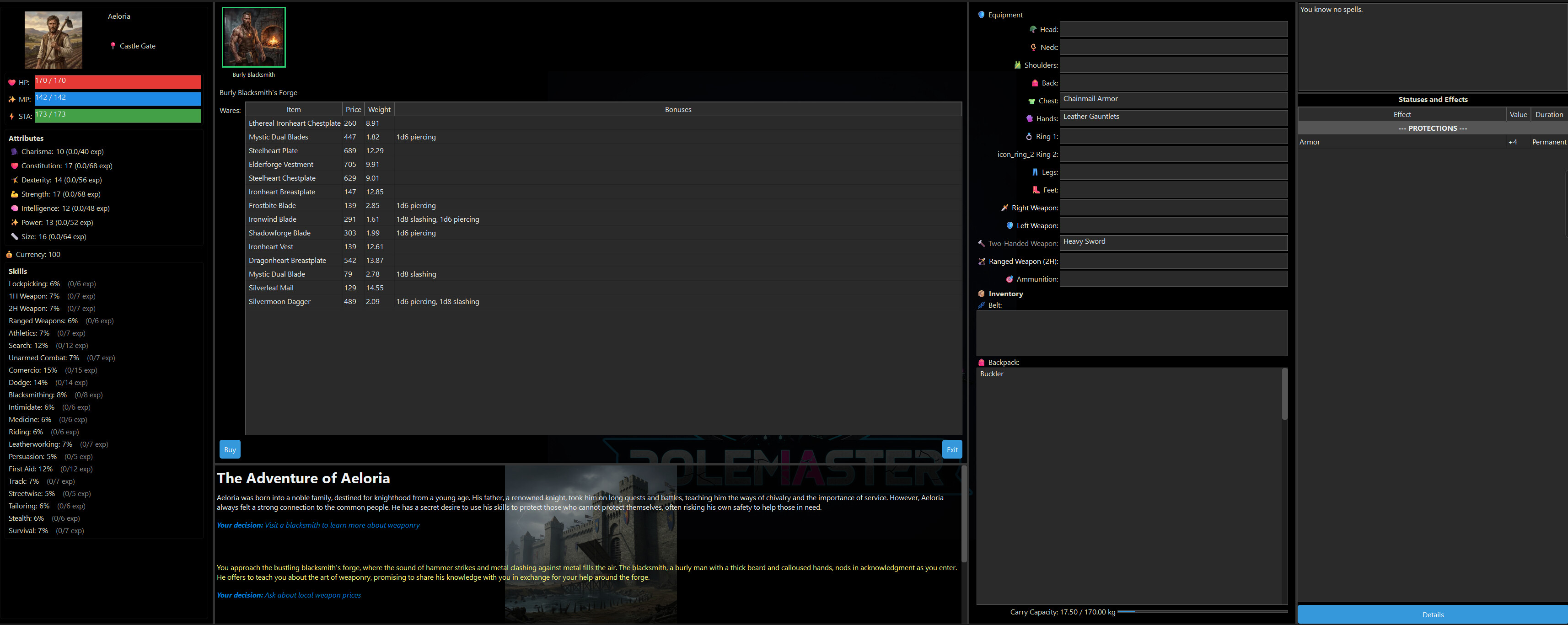Click the location pin beside Castle Gate
Screen dimensions: 1568x625
113,46
